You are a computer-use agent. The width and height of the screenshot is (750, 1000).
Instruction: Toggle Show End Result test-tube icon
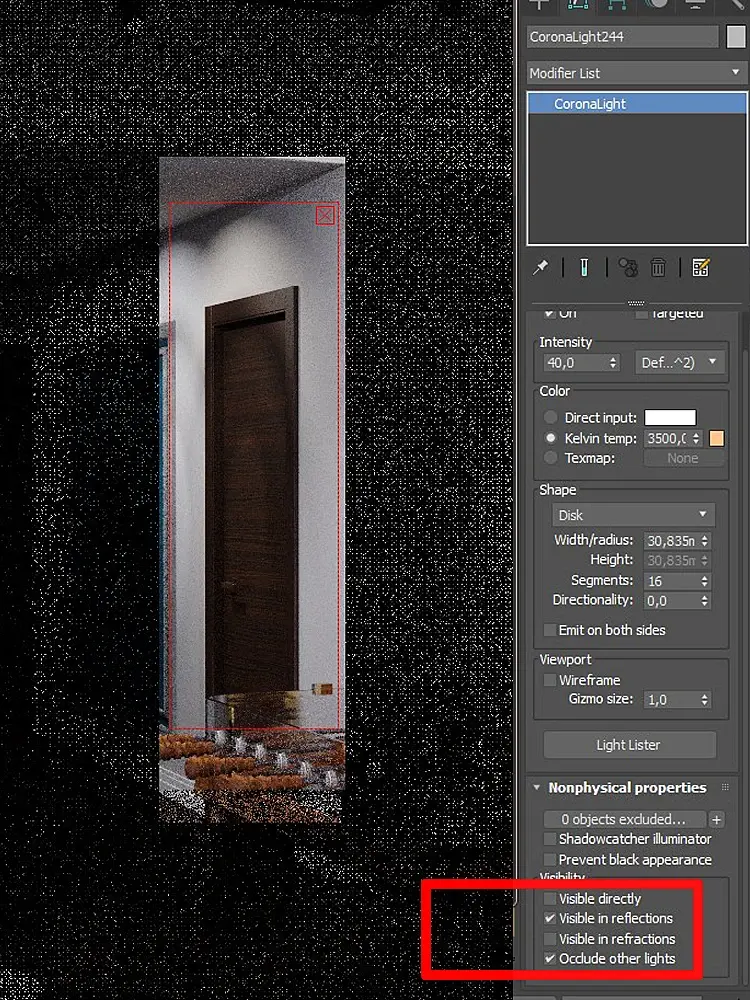click(584, 267)
